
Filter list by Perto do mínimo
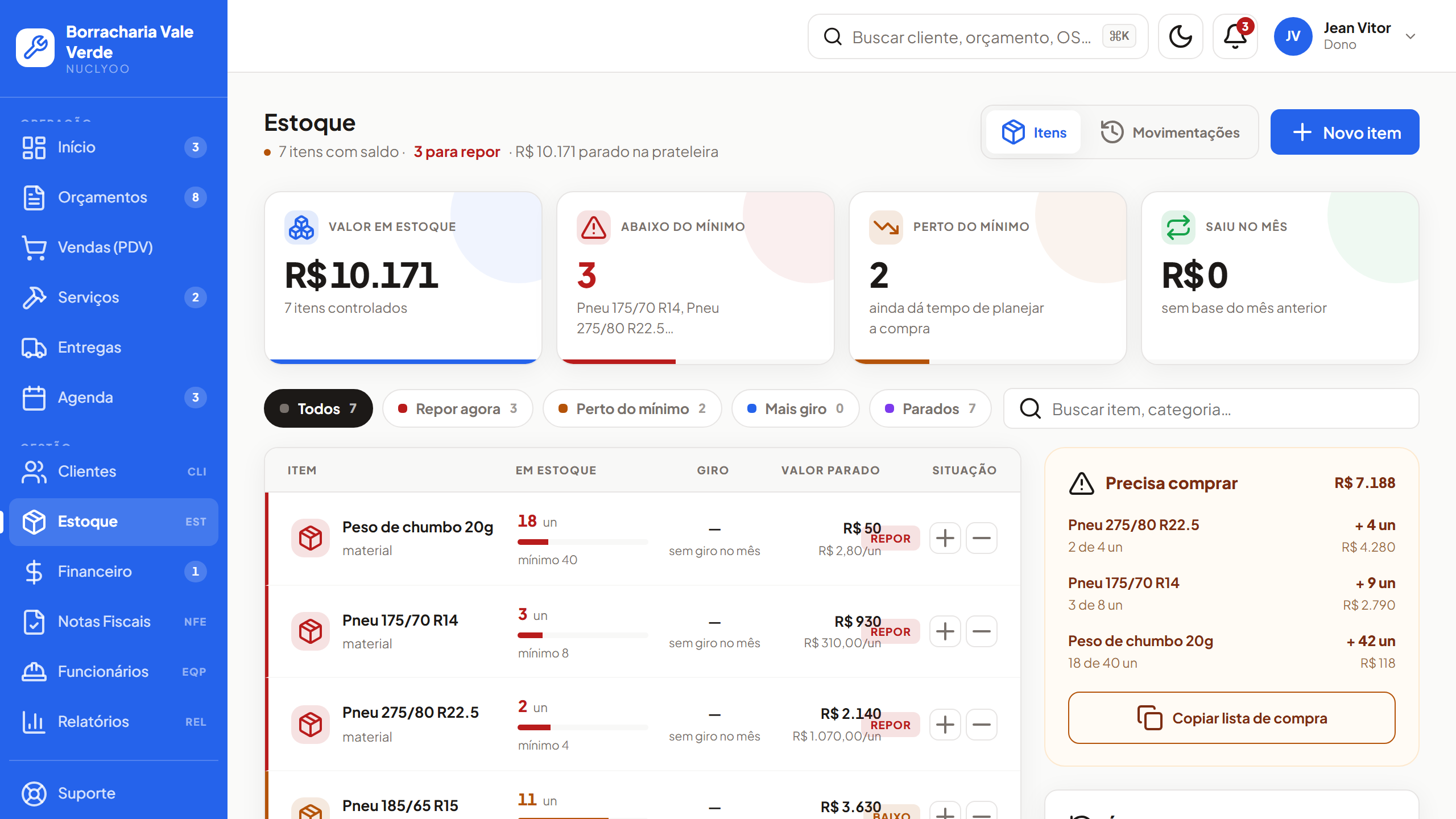point(632,408)
